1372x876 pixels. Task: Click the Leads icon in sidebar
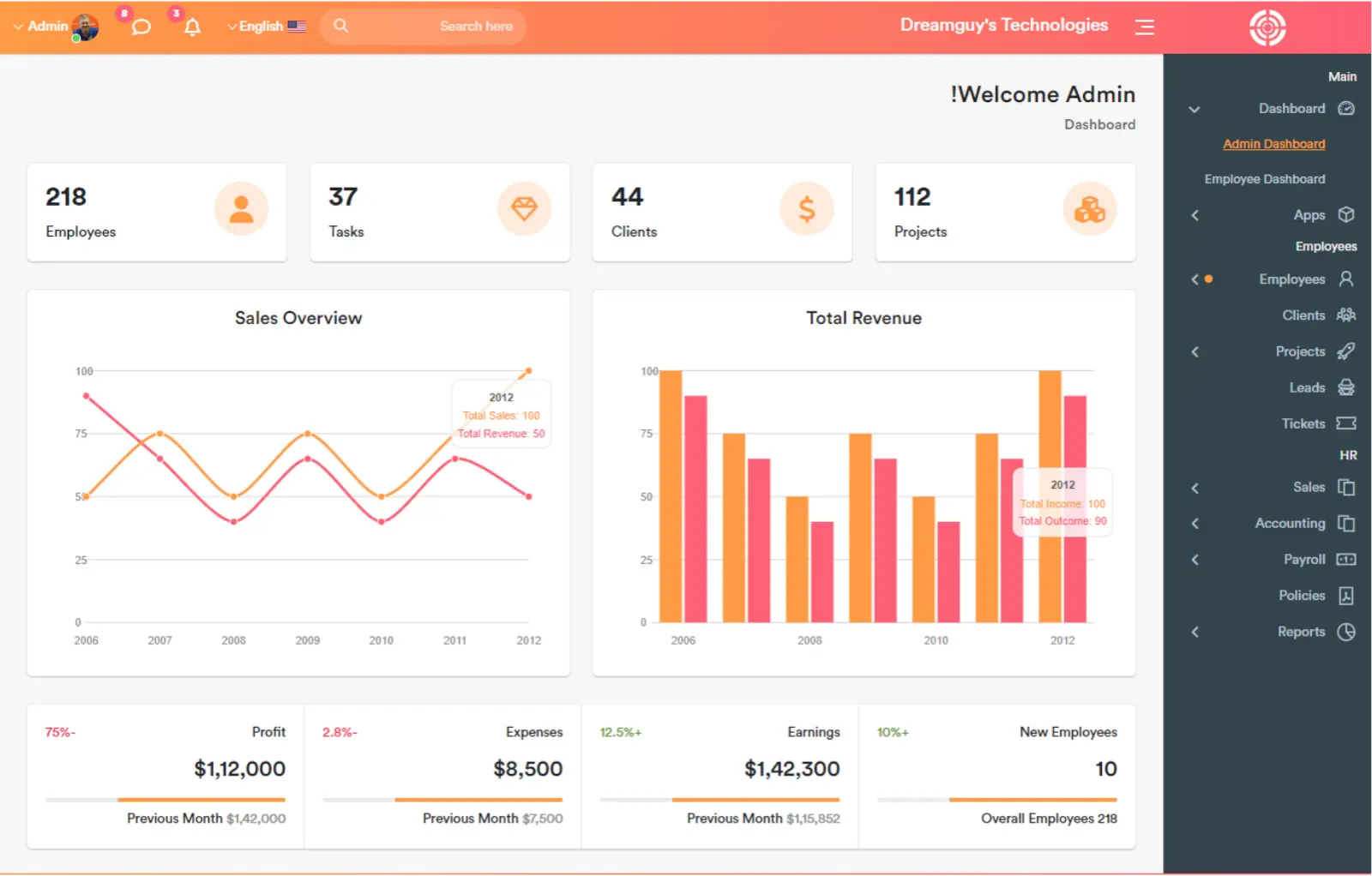(x=1346, y=387)
